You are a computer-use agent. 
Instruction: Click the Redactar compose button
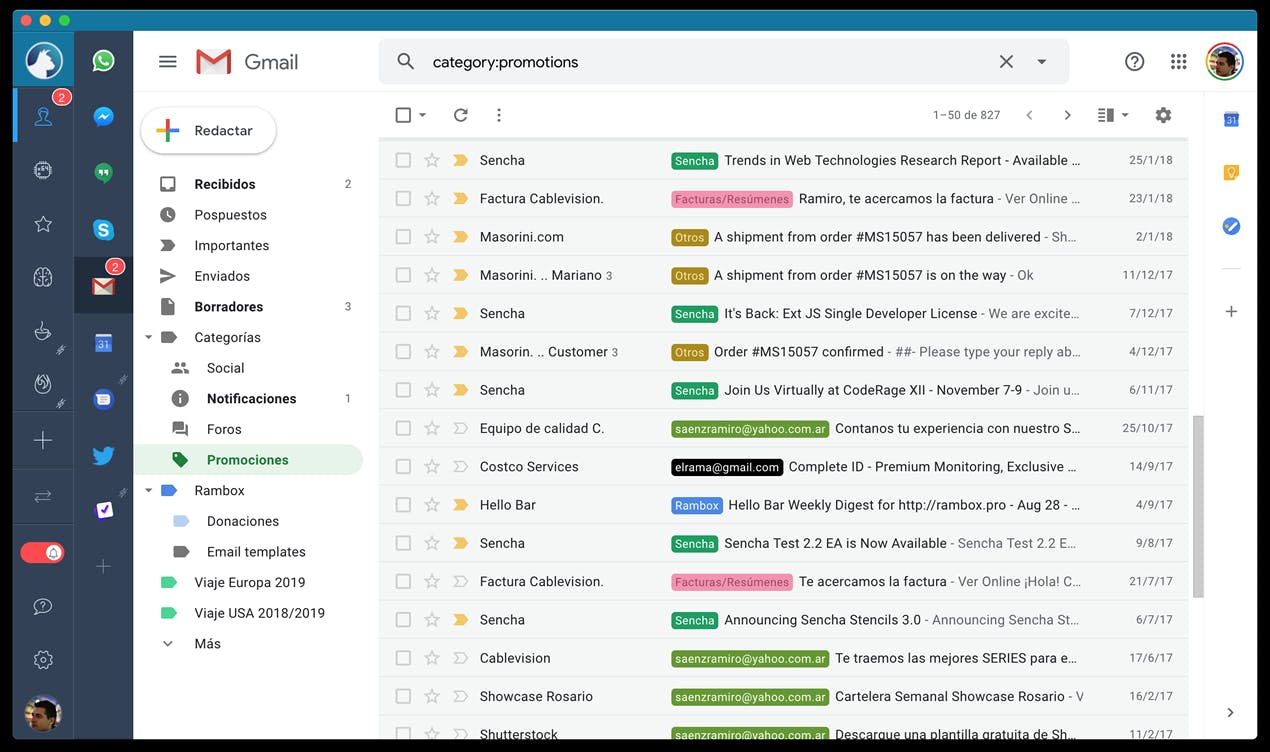point(208,131)
